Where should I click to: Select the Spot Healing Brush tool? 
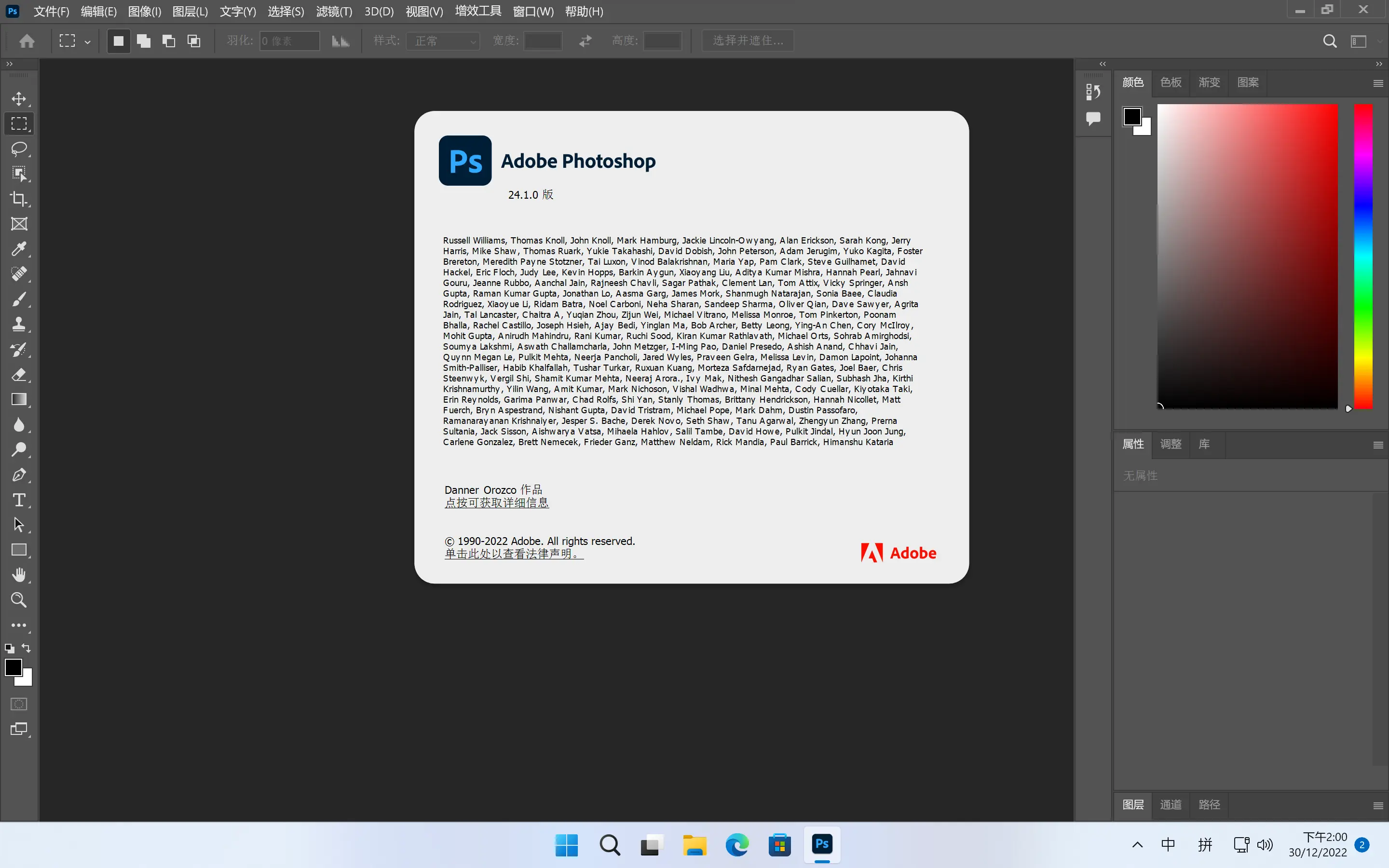(x=19, y=274)
